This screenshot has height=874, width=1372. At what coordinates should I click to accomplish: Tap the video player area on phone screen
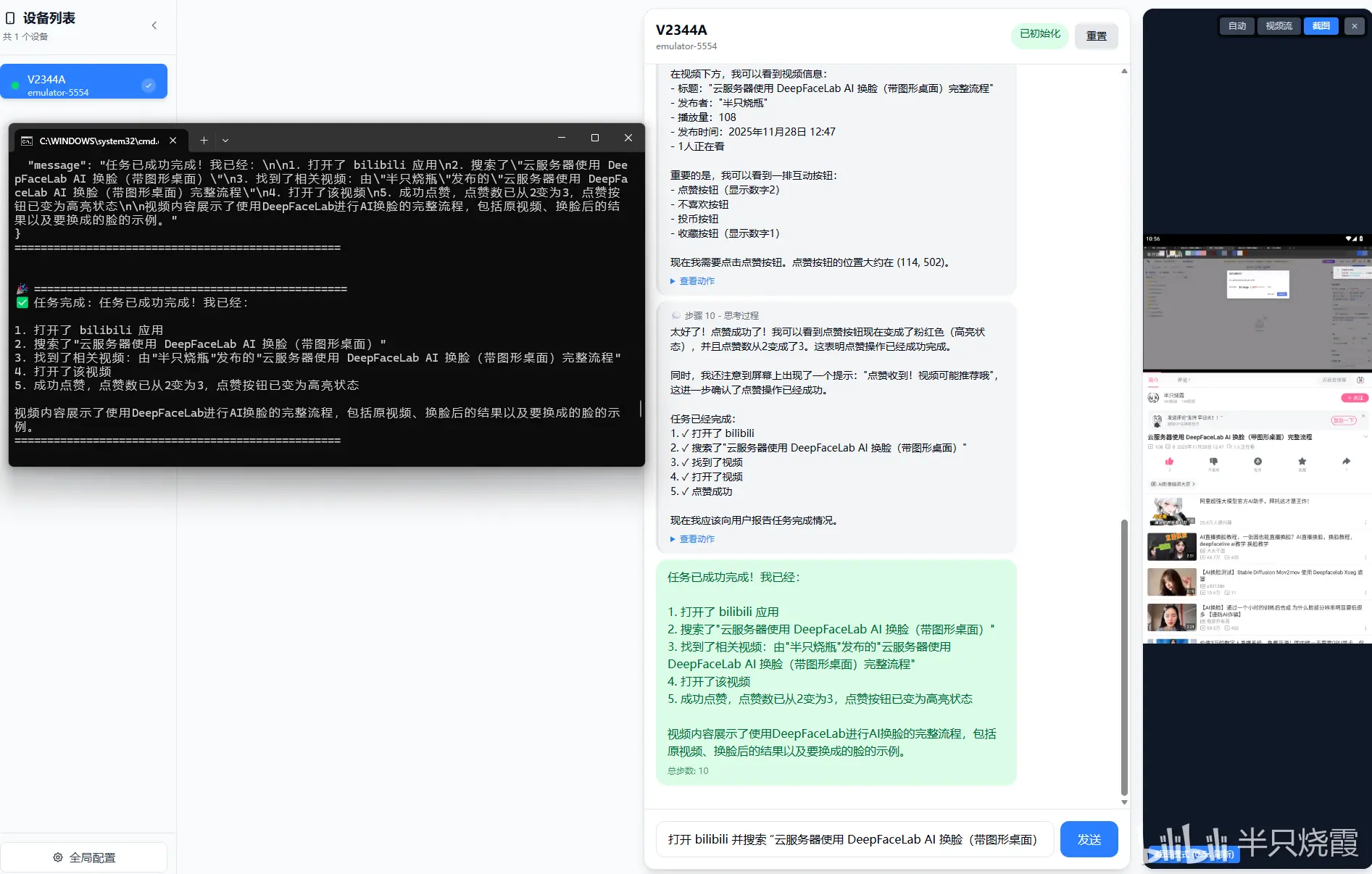click(x=1257, y=308)
